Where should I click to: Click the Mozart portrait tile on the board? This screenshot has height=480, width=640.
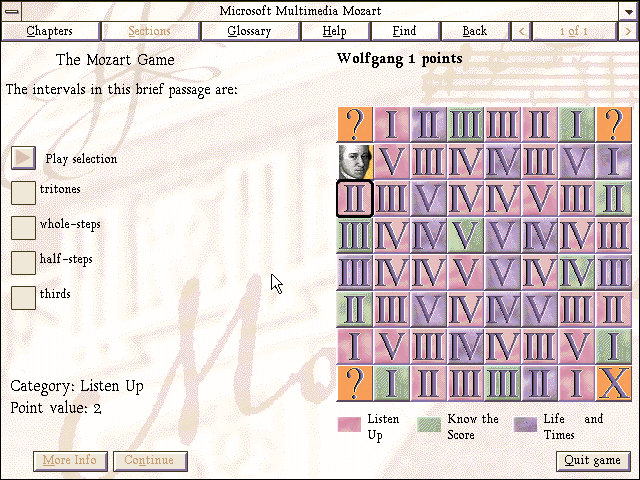355,162
